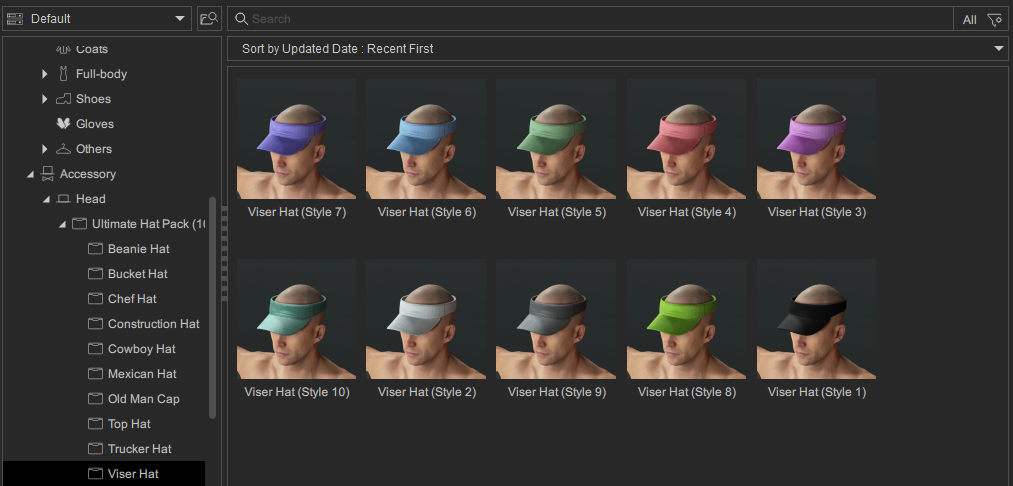
Task: Collapse the Head tree node
Action: pyautogui.click(x=47, y=200)
